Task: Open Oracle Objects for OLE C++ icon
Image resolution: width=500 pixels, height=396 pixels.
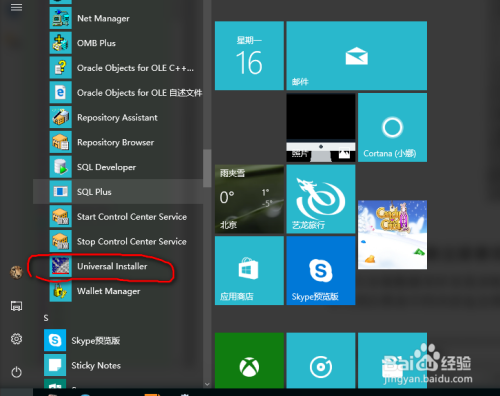Action: click(61, 68)
